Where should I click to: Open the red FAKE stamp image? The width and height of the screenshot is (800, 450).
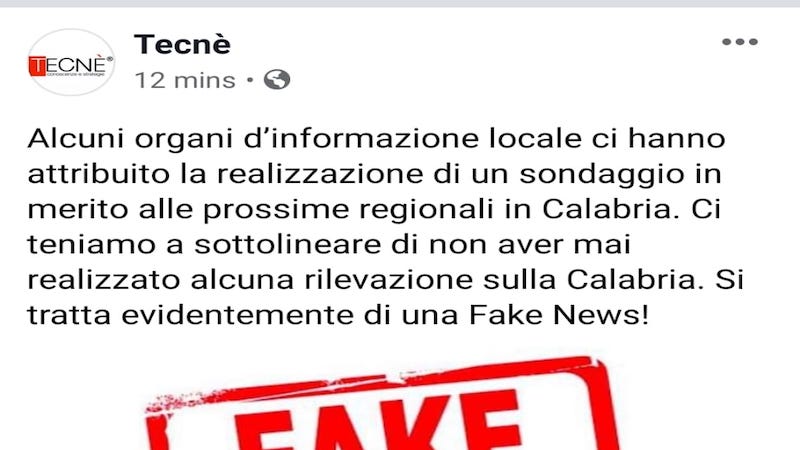tap(382, 404)
